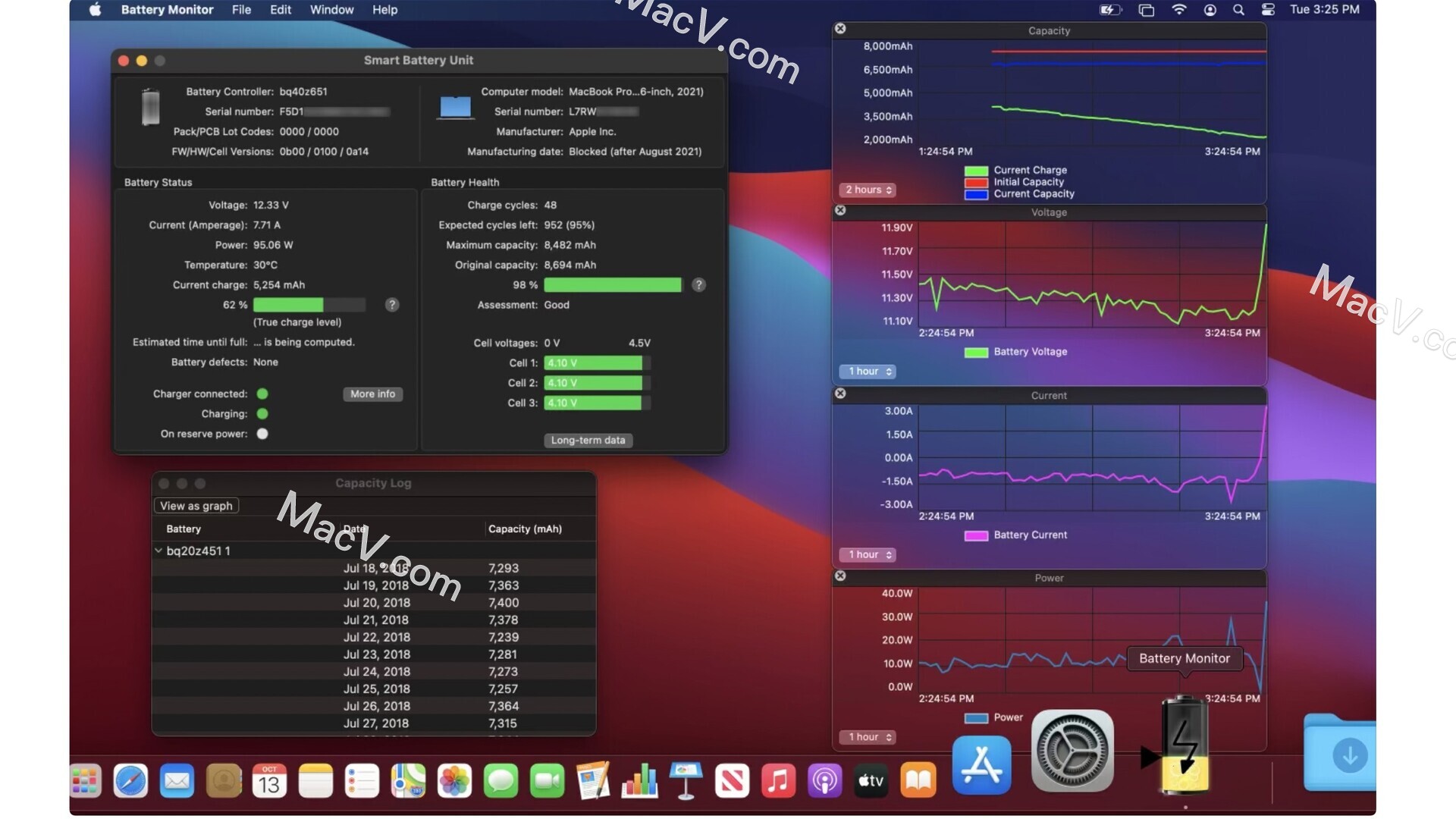Open Apple TV app in the Dock
This screenshot has height=819, width=1456.
871,781
